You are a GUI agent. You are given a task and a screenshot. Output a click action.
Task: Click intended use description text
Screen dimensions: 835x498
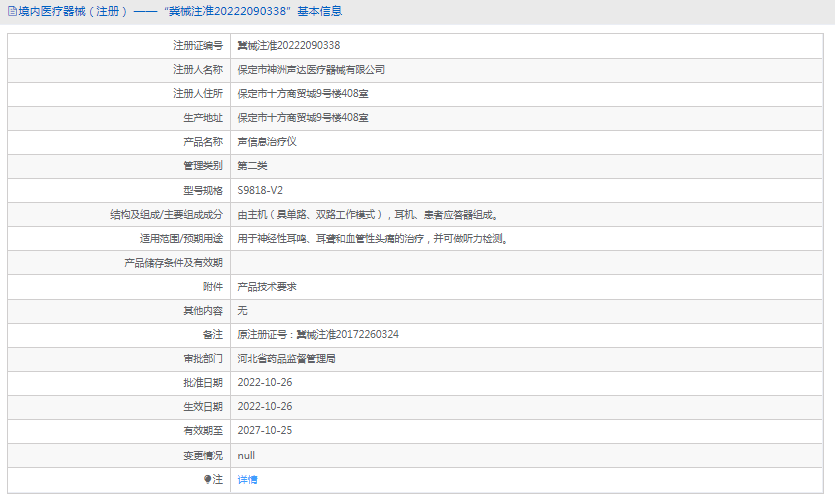click(372, 238)
